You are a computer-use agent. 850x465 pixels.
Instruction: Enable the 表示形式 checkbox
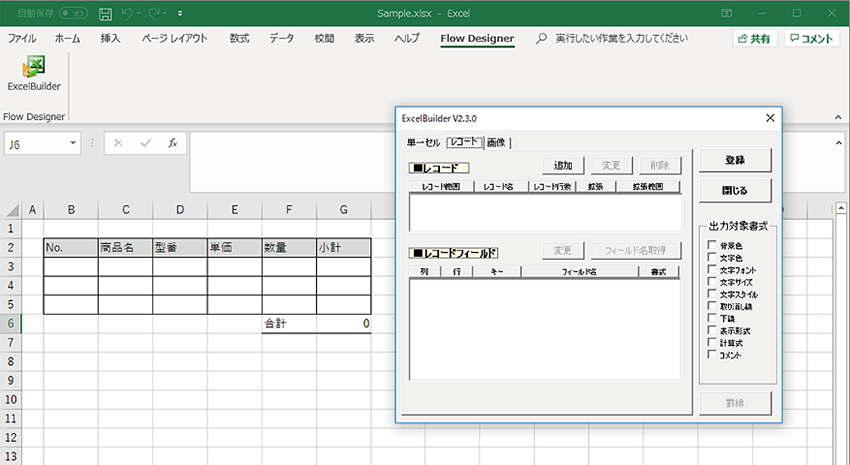[712, 330]
